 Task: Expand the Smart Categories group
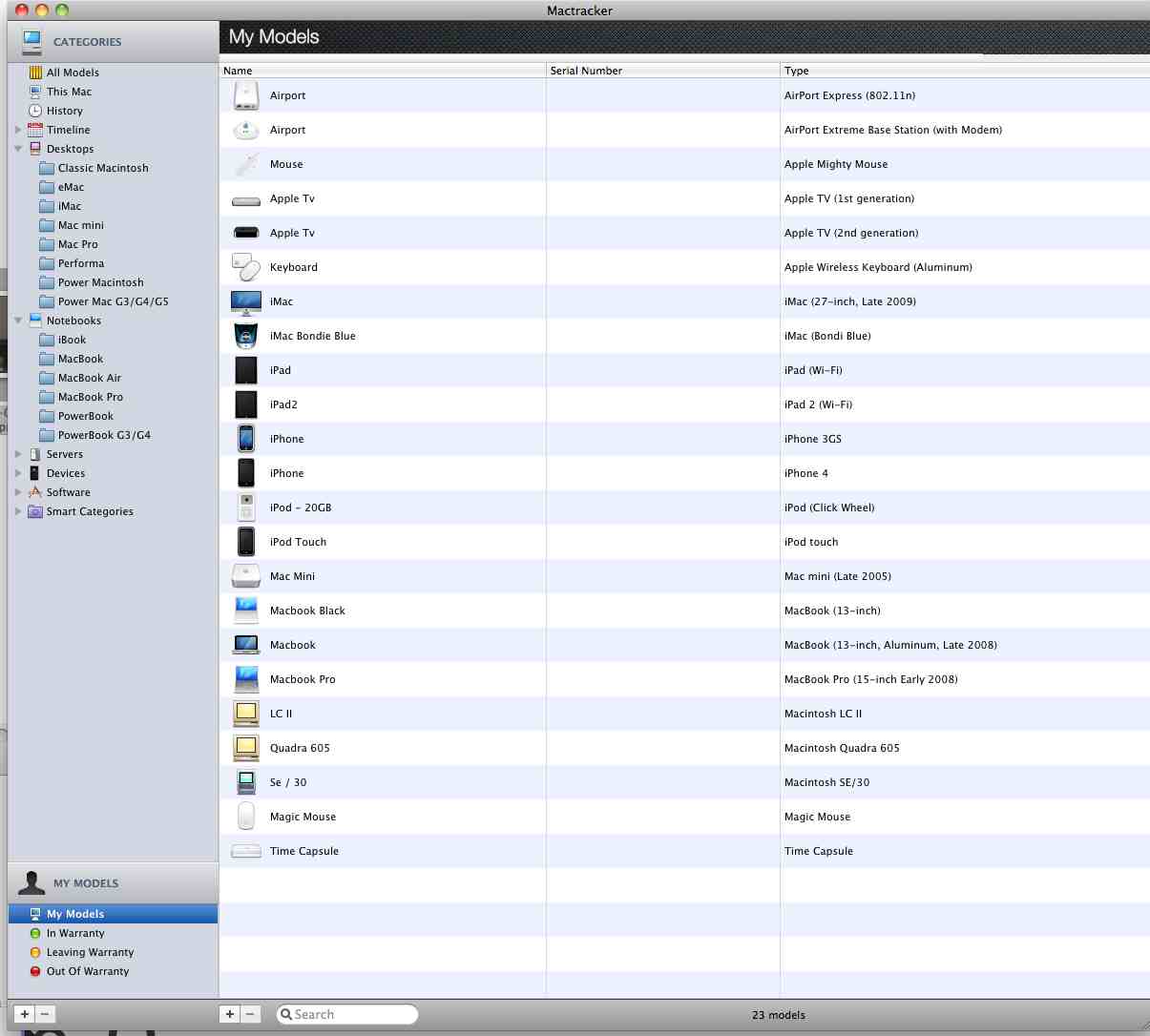click(x=18, y=511)
